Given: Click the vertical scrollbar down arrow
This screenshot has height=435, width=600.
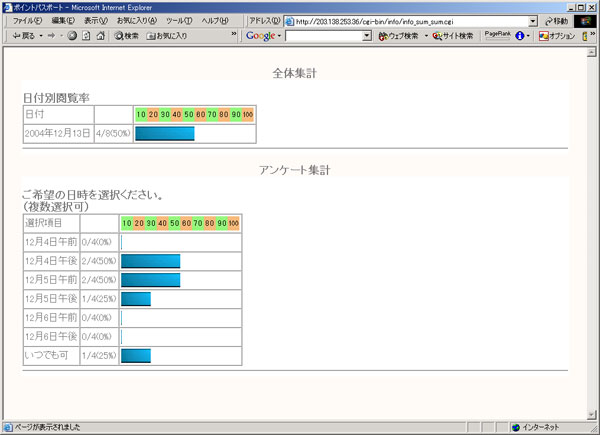Looking at the screenshot, I should tap(593, 412).
